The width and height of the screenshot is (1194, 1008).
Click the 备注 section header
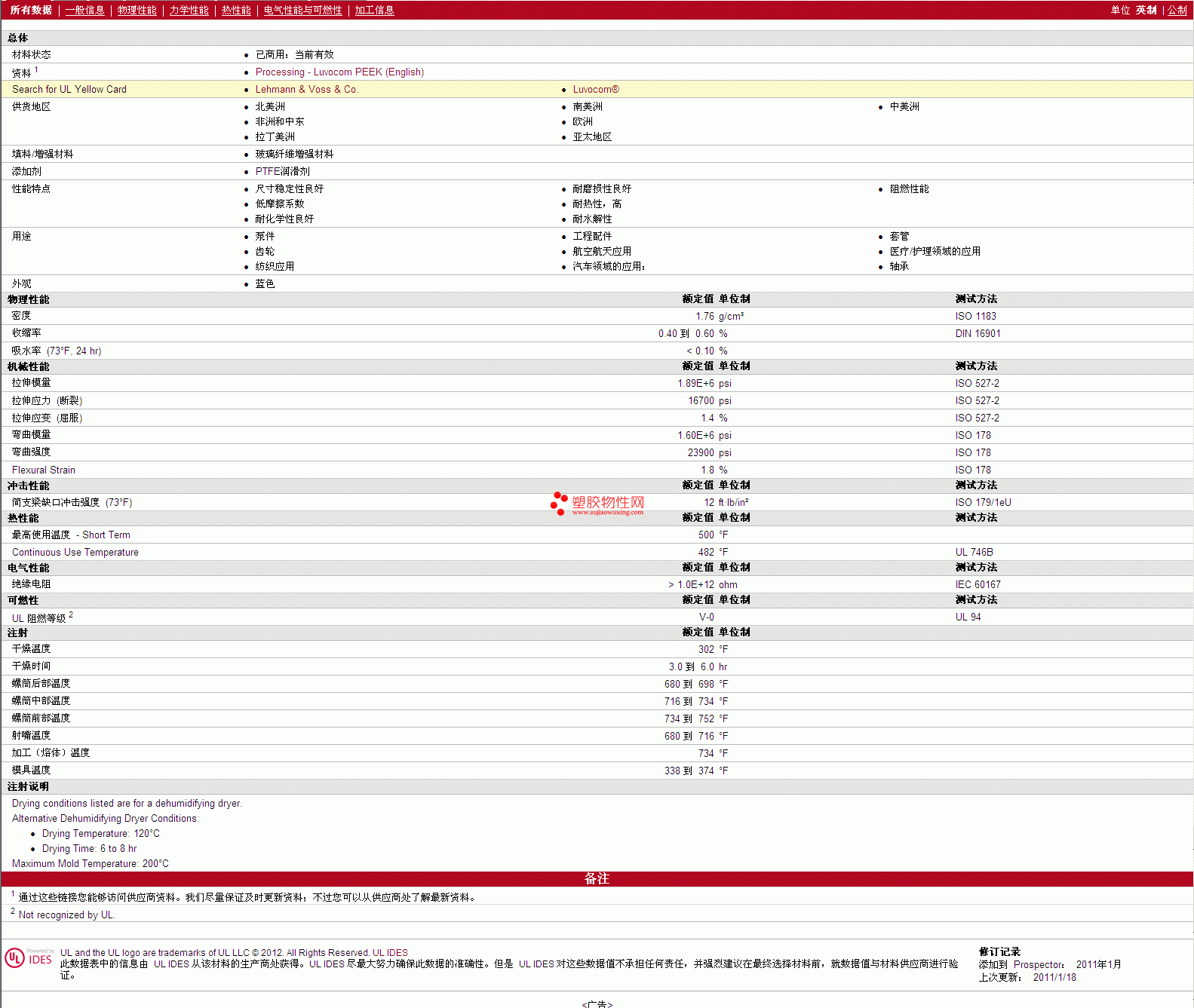[x=597, y=878]
